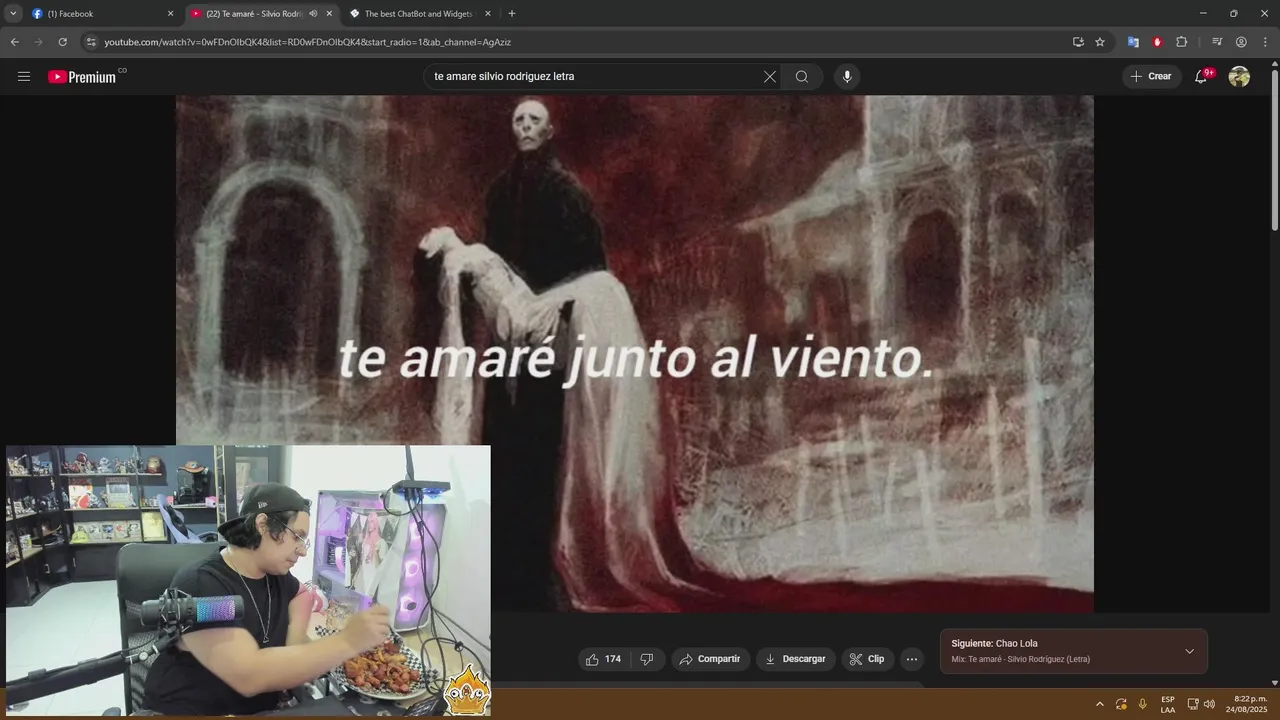Open the YouTube account avatar menu
1280x720 pixels.
[x=1239, y=76]
